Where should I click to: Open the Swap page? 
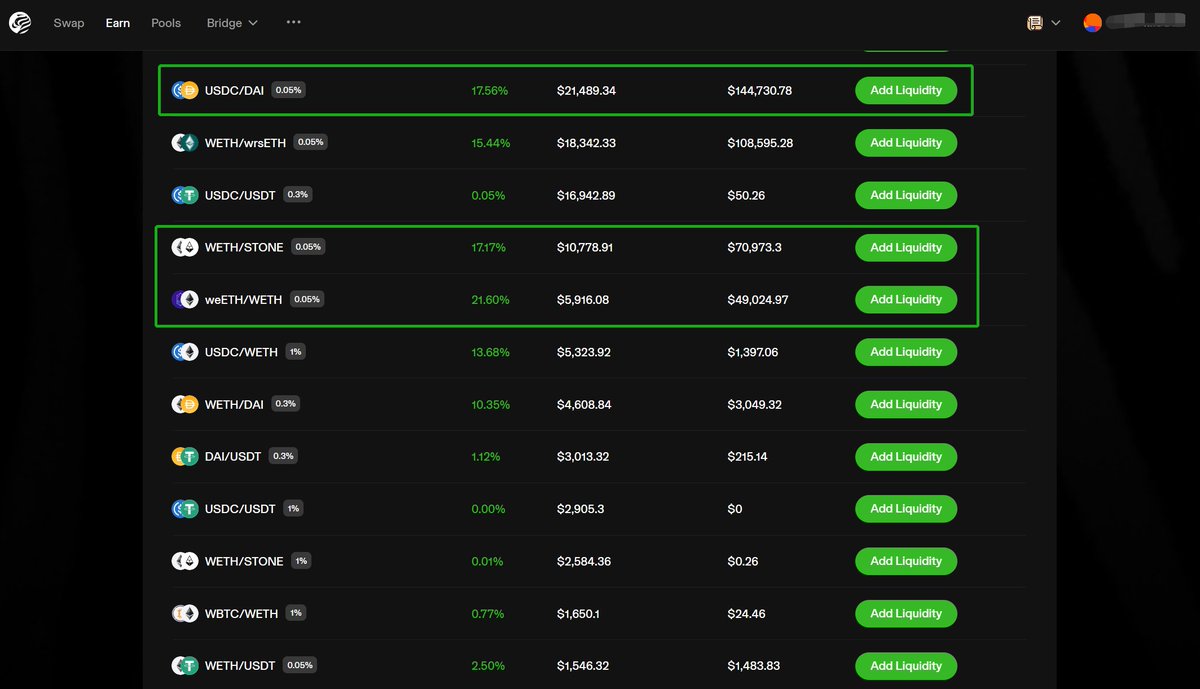pyautogui.click(x=69, y=23)
